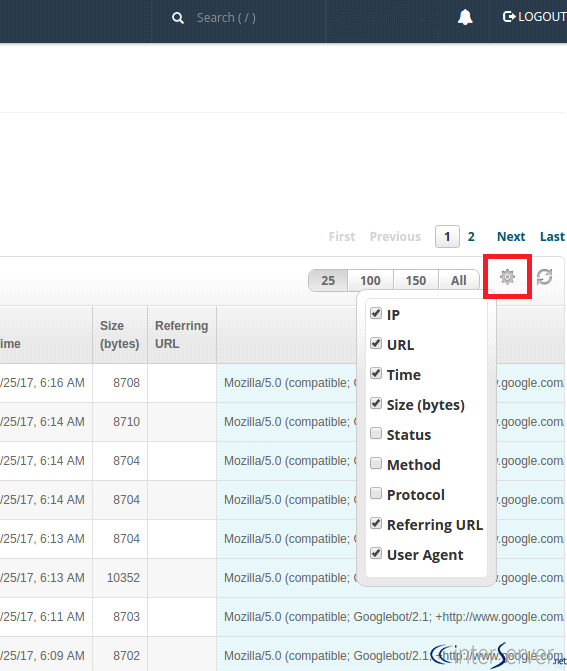Refresh the table with the reload icon
This screenshot has width=567, height=671.
[544, 277]
